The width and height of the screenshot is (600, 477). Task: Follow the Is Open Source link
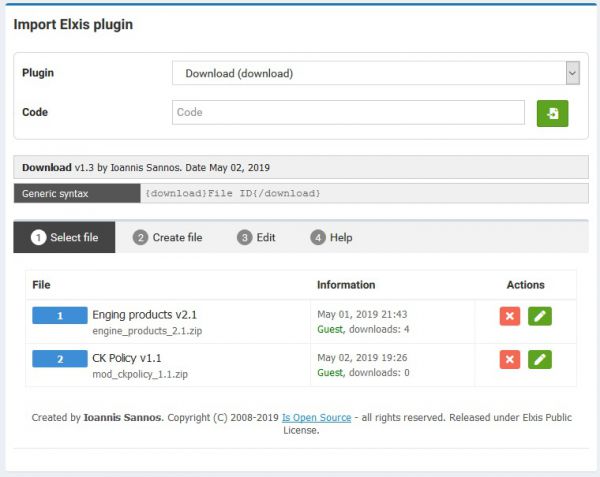click(x=316, y=418)
